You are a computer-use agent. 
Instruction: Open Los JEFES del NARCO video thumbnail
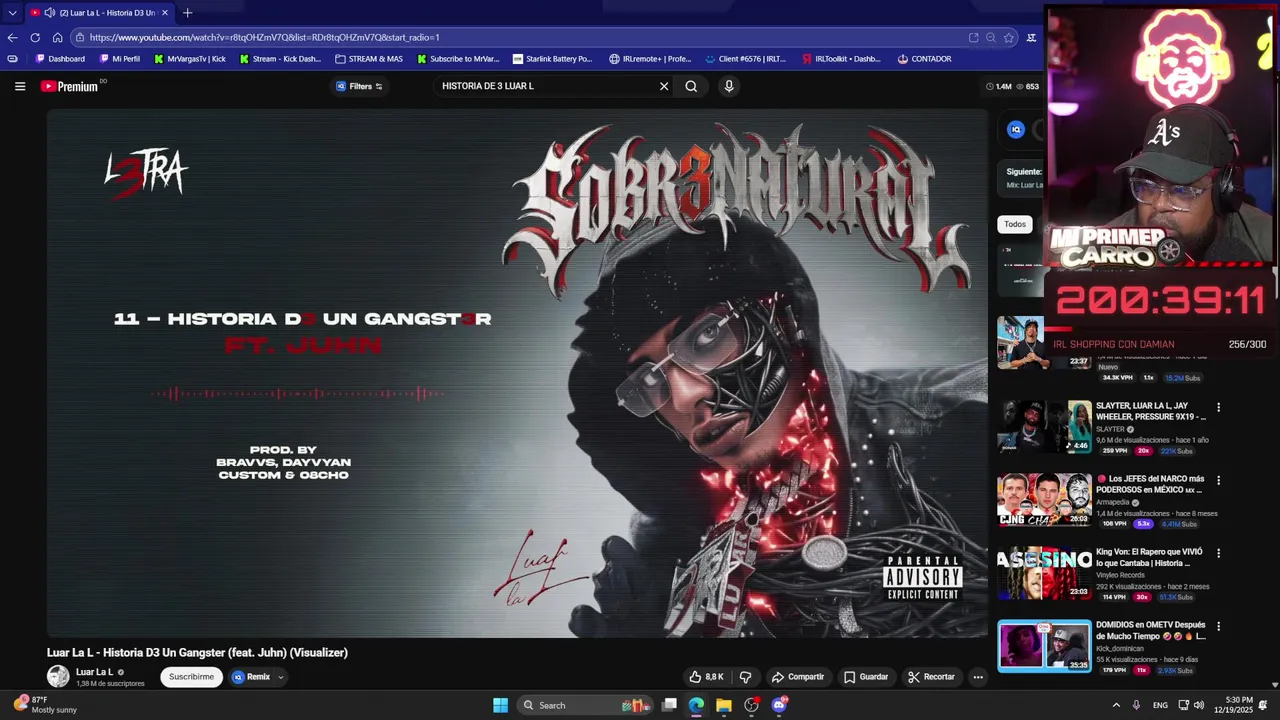coord(1044,499)
